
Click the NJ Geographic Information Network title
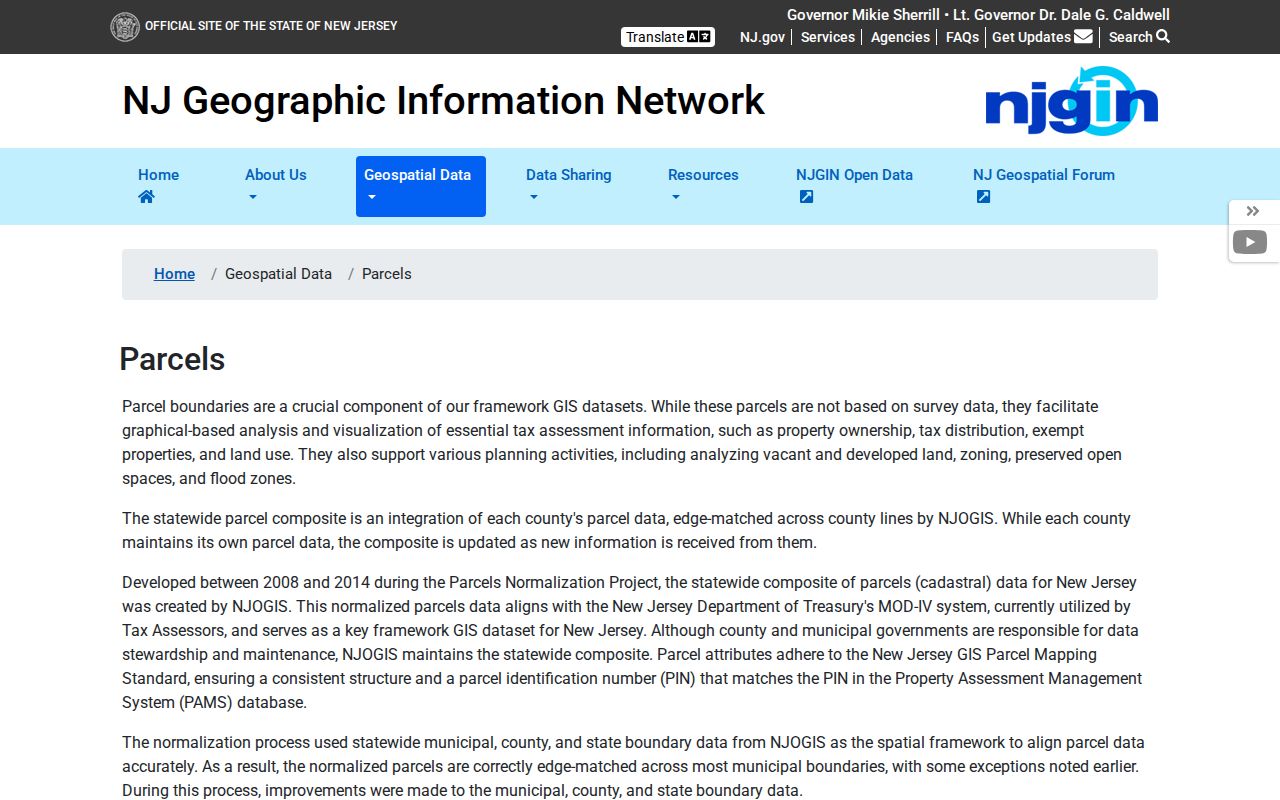[x=443, y=101]
